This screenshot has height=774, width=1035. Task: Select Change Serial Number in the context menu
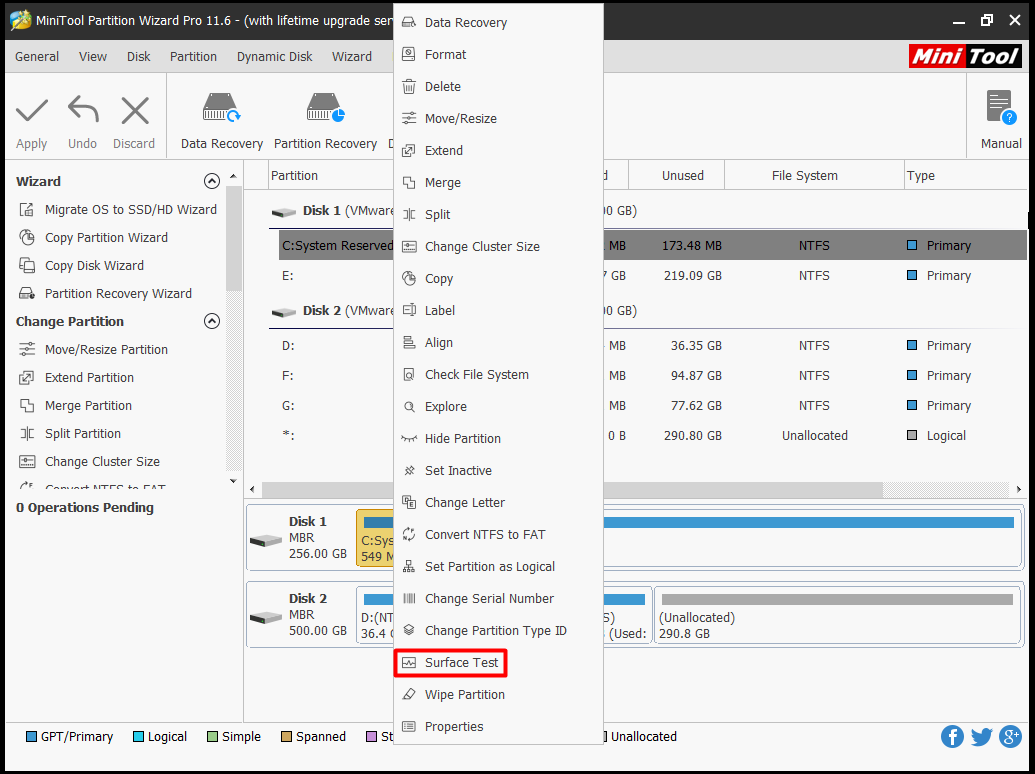click(498, 598)
